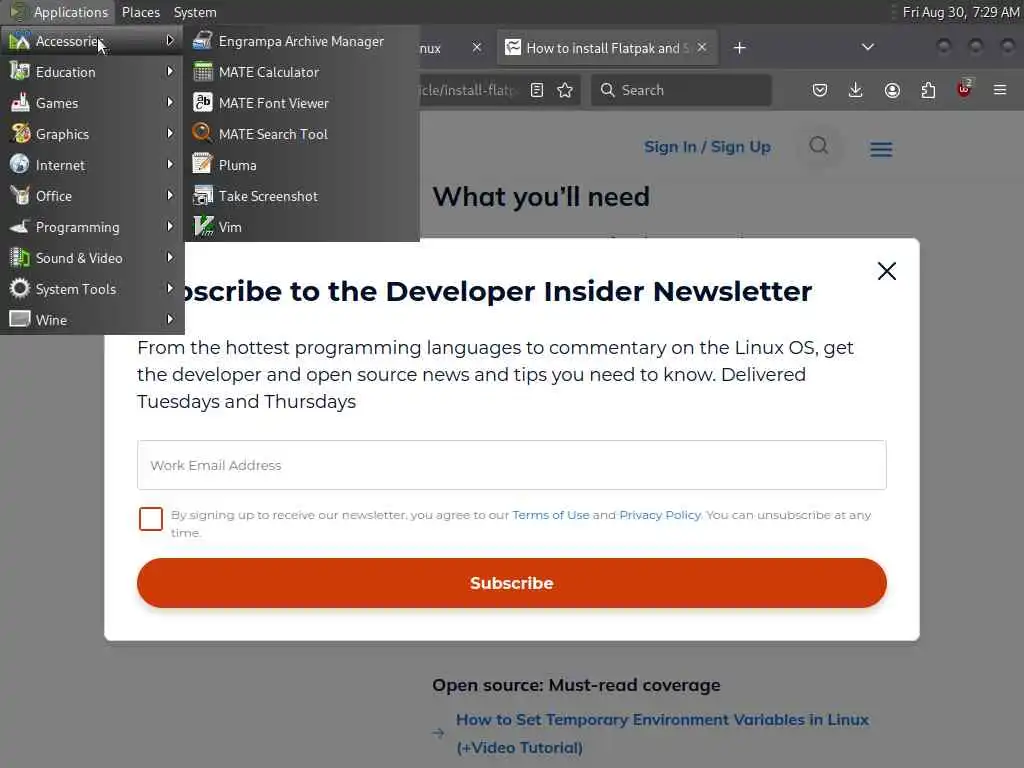
Task: Click the Office category icon
Action: pos(20,196)
